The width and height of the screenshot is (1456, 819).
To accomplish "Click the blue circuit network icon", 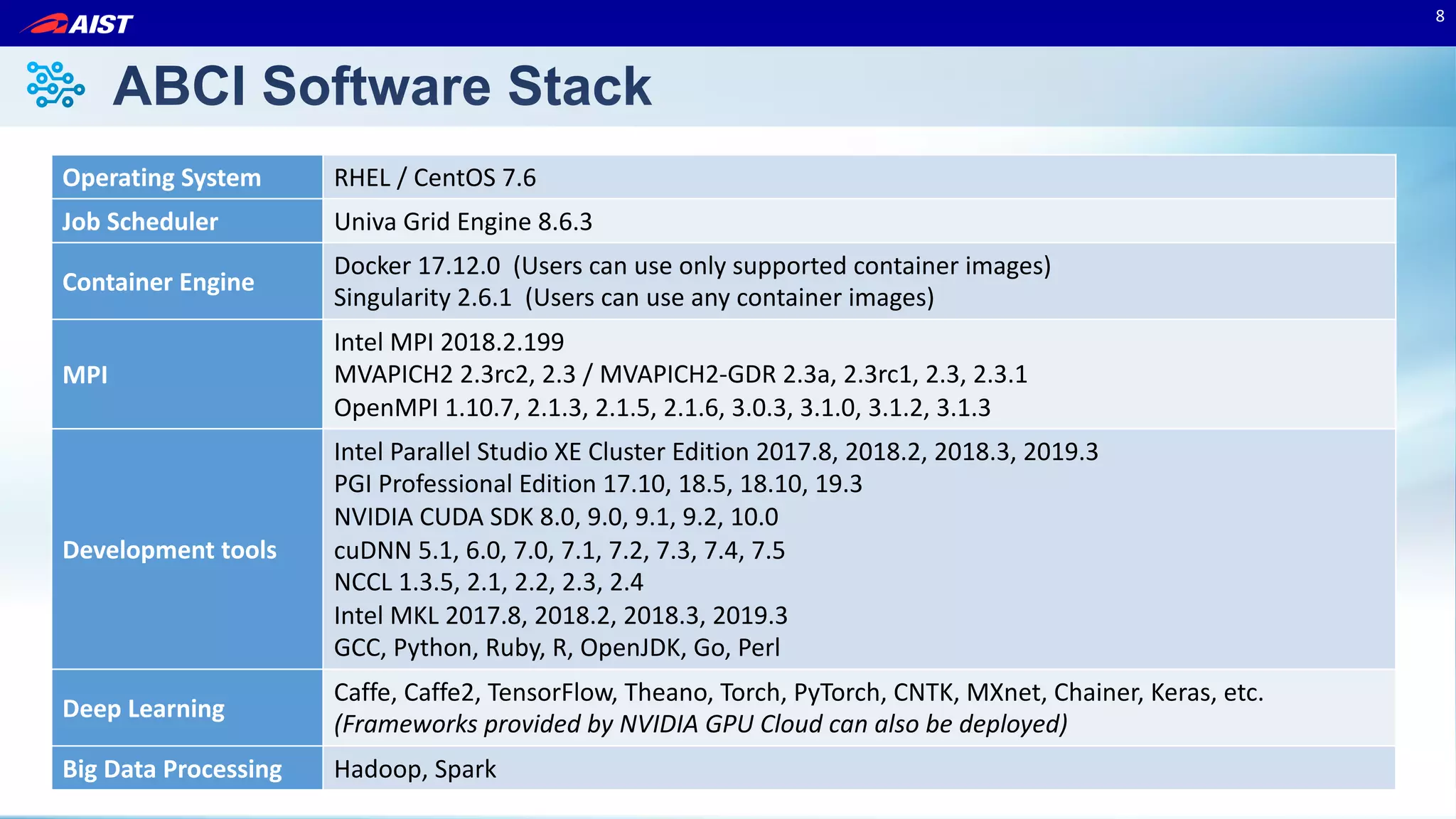I will (x=55, y=85).
